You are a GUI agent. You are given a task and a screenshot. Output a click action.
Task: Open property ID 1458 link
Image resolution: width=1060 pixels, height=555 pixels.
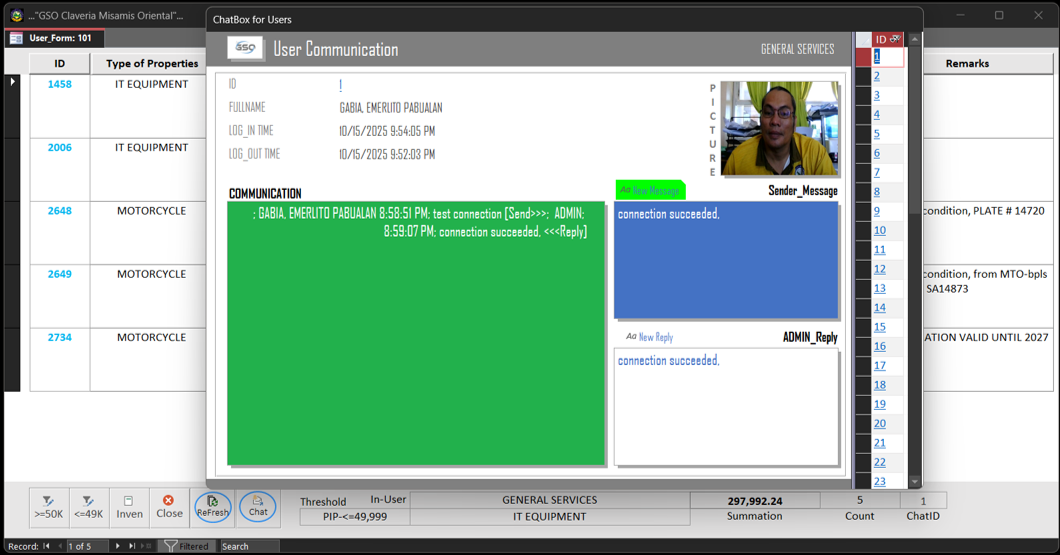pyautogui.click(x=59, y=84)
